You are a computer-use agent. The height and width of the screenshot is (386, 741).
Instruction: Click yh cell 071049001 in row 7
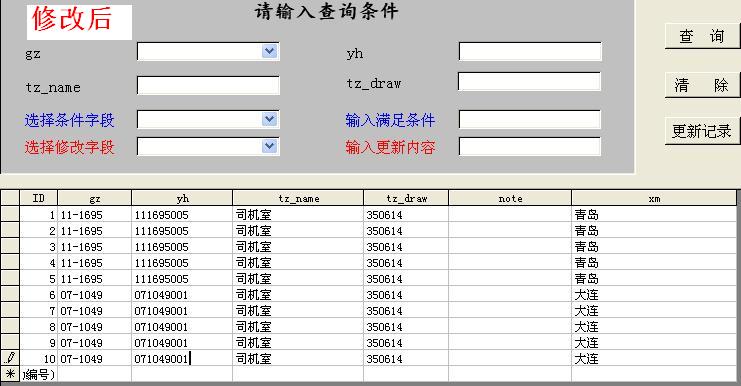[x=182, y=311]
